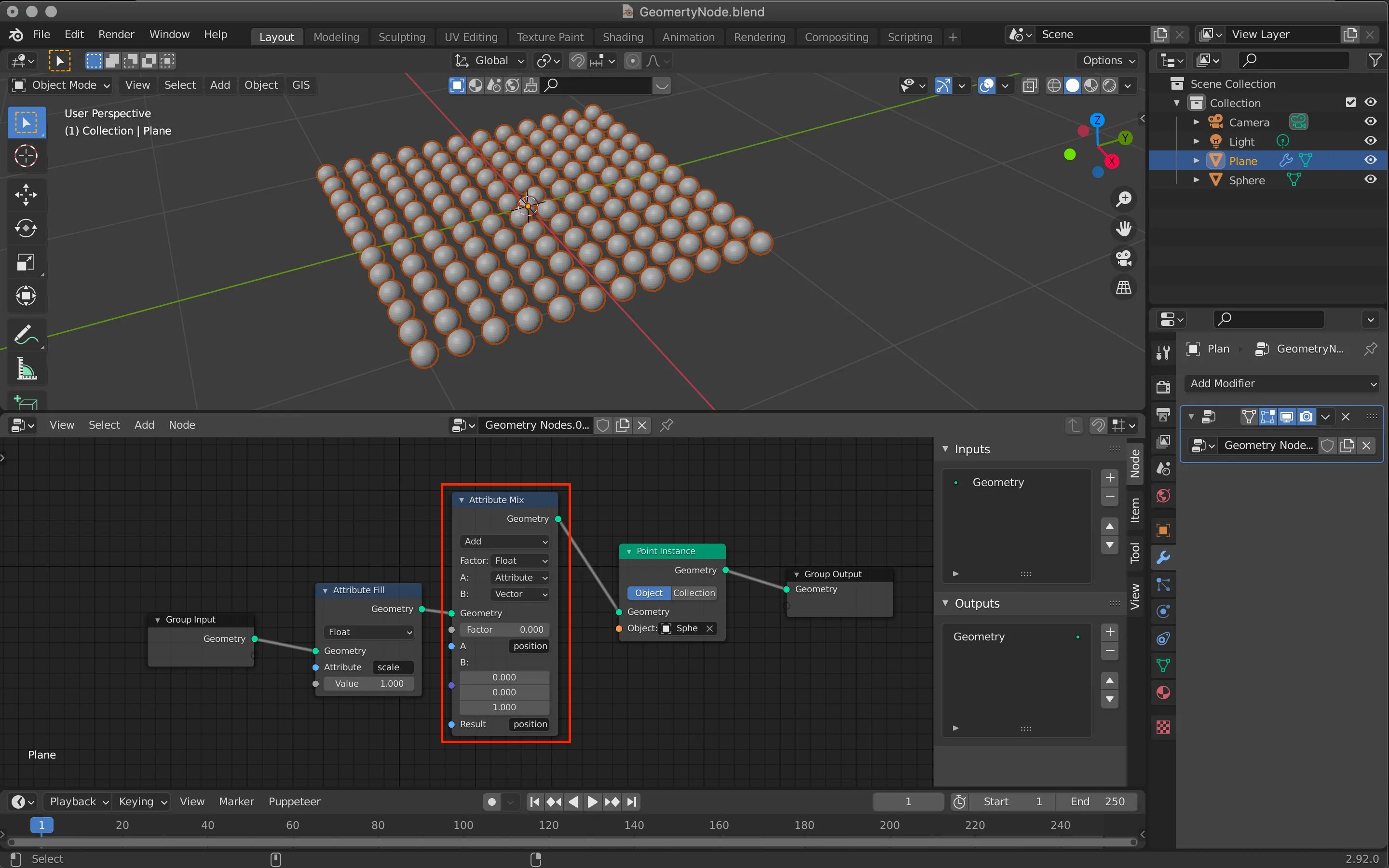
Task: Click the Factor slider in Attribute Mix
Action: (504, 630)
